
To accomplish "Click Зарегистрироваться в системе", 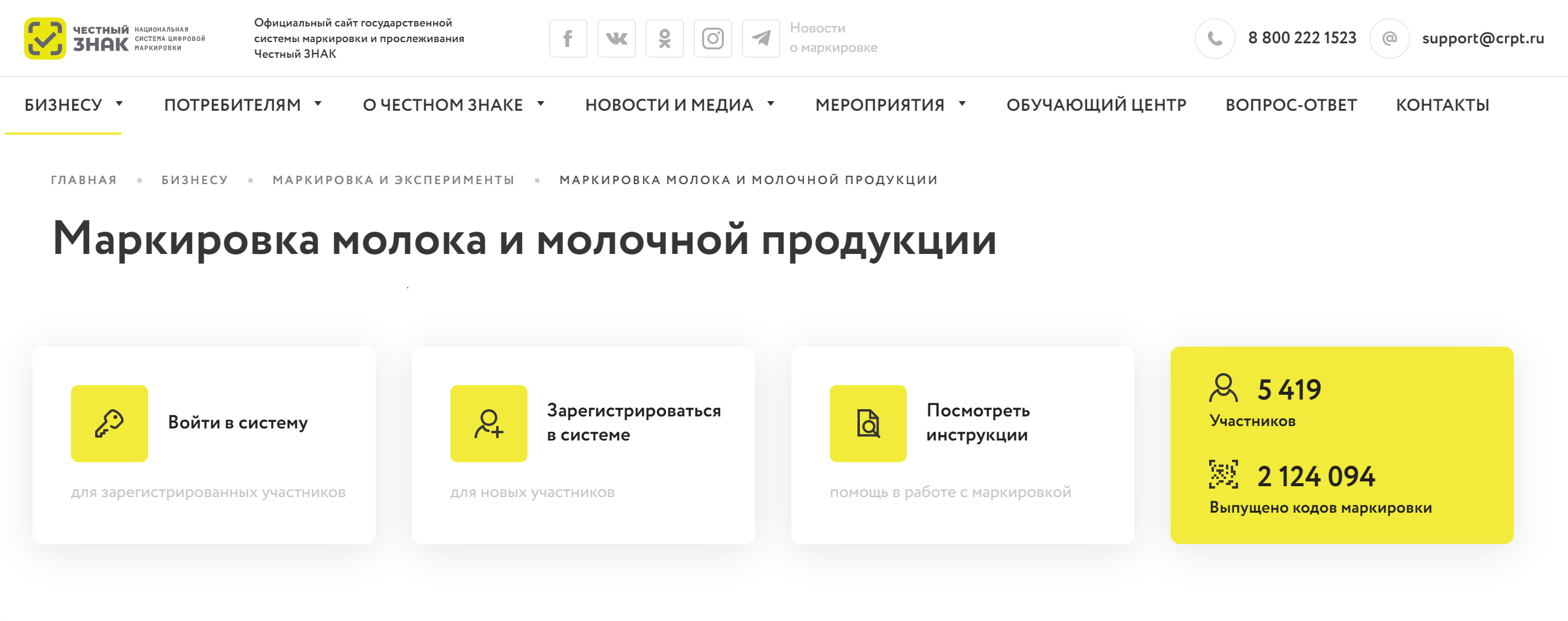I will coord(633,422).
